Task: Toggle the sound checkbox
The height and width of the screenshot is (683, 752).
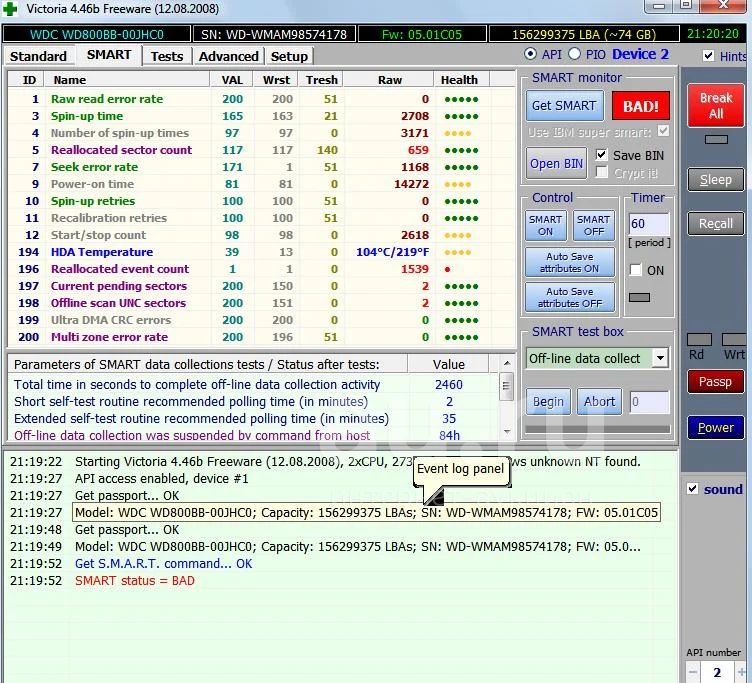Action: [693, 489]
